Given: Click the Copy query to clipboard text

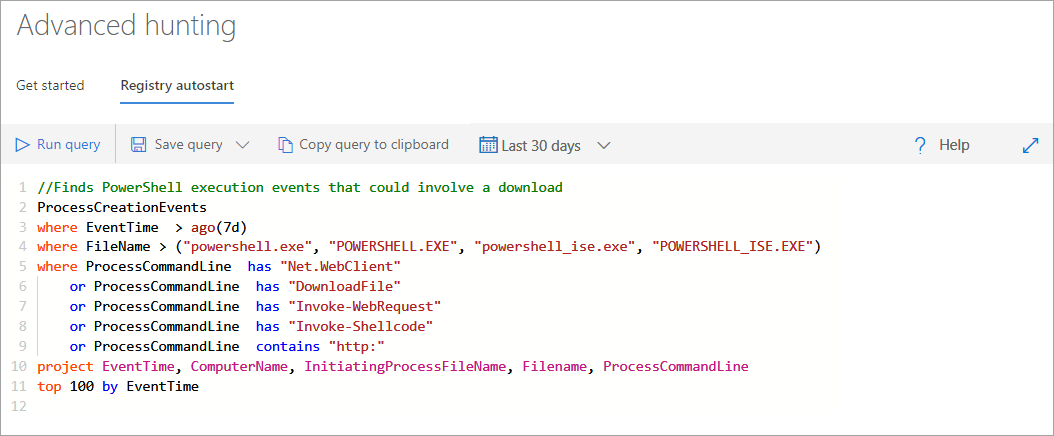Looking at the screenshot, I should [x=374, y=144].
